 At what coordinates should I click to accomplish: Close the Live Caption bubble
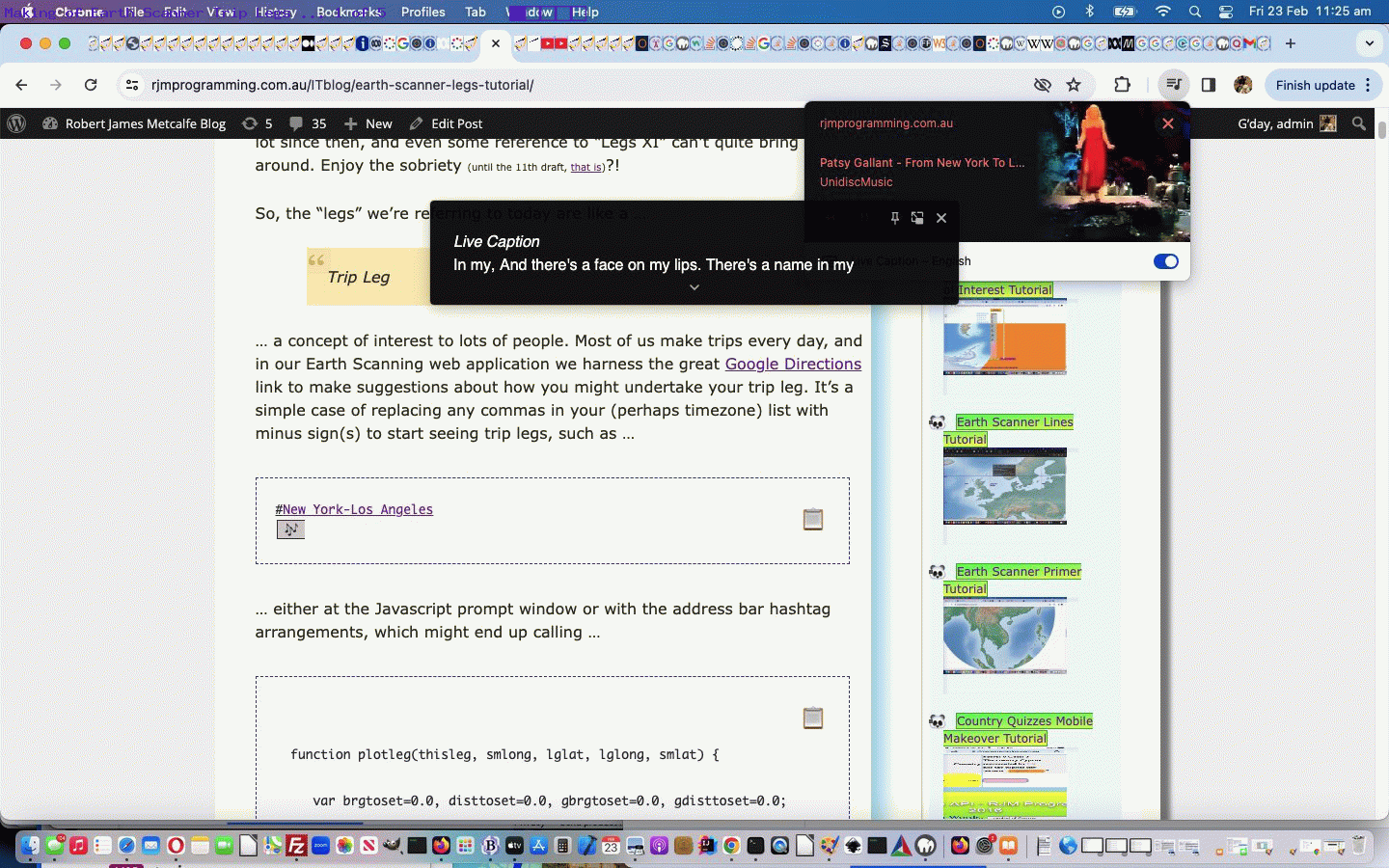tap(941, 218)
